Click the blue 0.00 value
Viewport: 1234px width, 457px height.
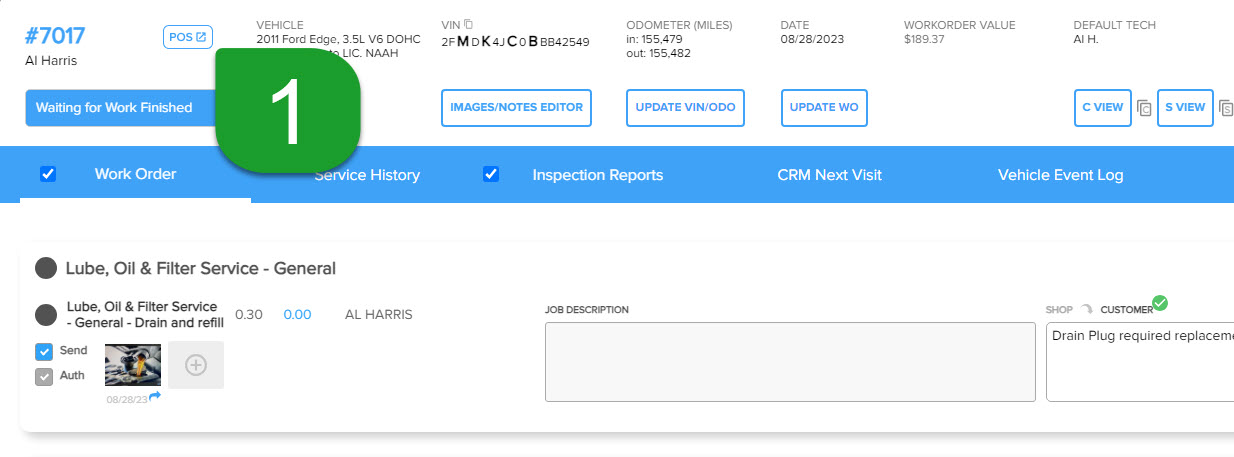(298, 315)
